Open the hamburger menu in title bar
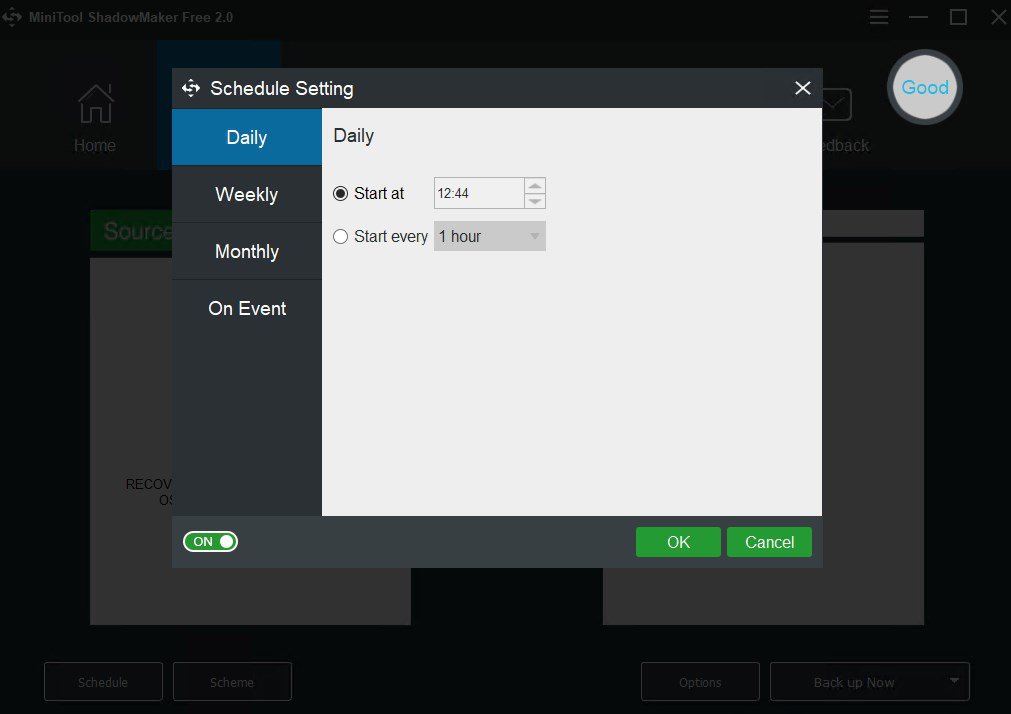This screenshot has width=1011, height=714. click(879, 17)
